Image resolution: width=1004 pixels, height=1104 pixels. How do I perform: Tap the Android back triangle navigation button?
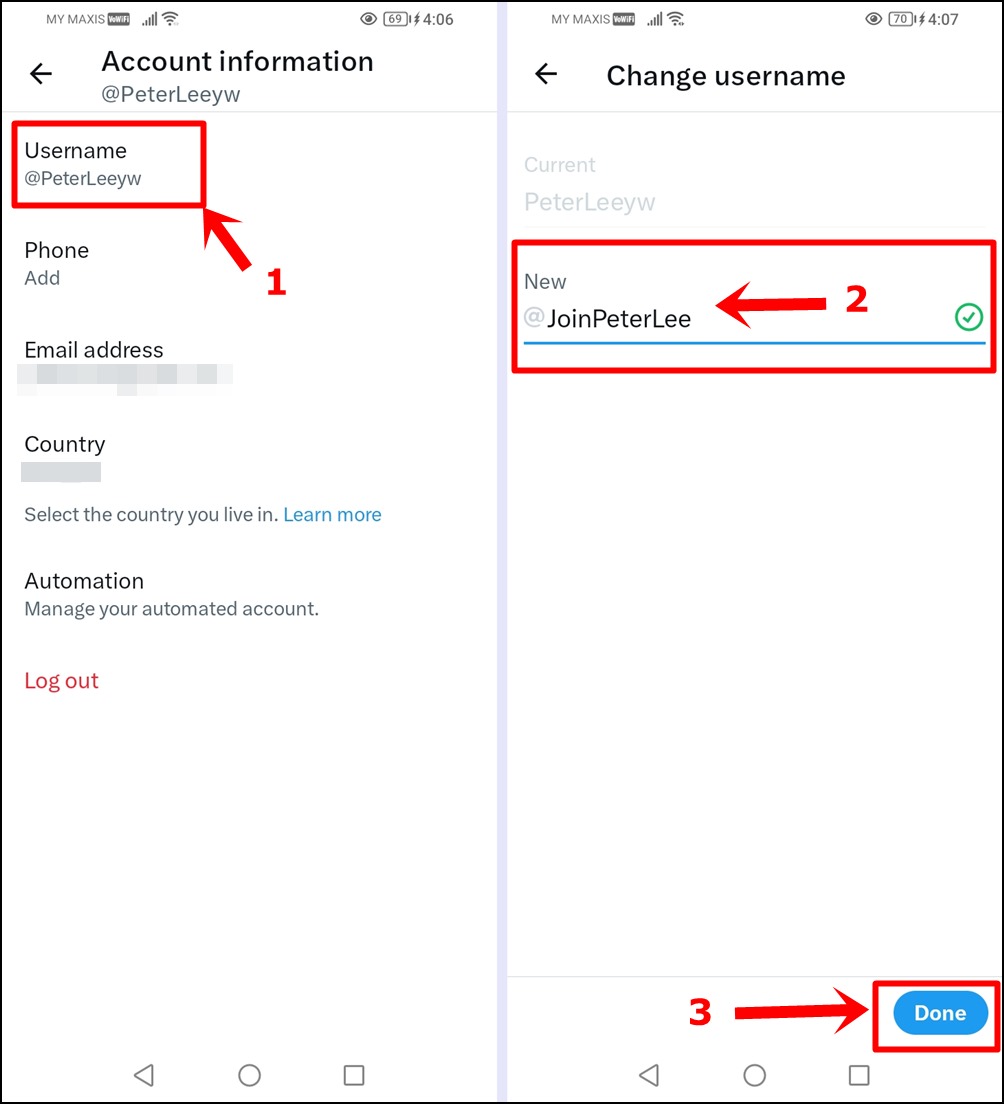point(144,1075)
